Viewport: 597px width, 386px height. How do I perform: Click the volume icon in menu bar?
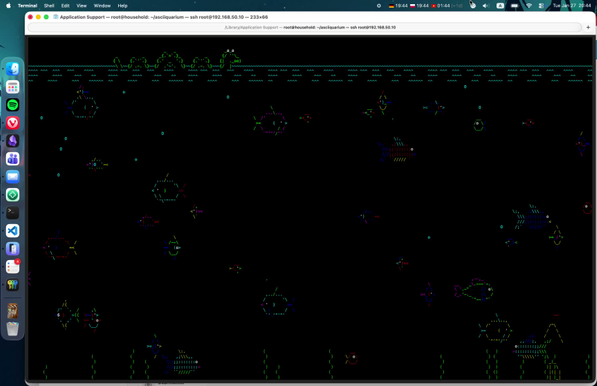[x=485, y=6]
